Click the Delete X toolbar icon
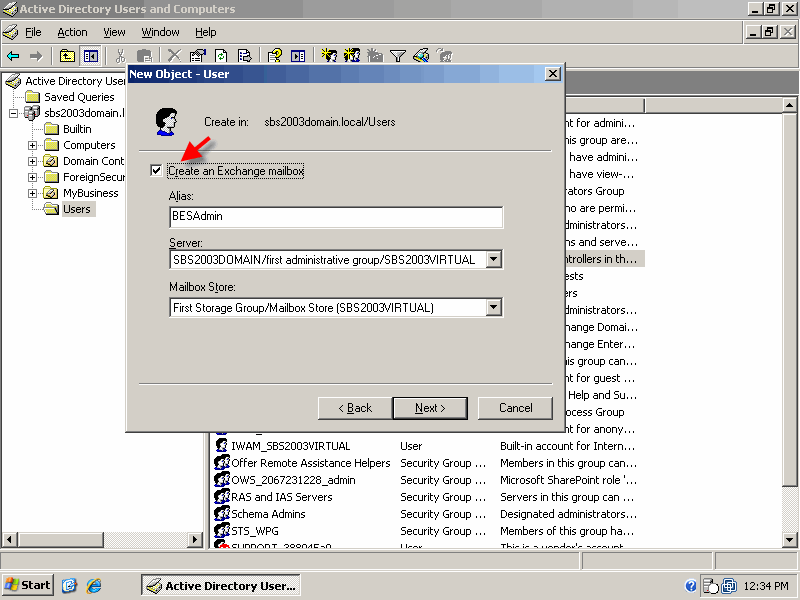 click(x=174, y=56)
